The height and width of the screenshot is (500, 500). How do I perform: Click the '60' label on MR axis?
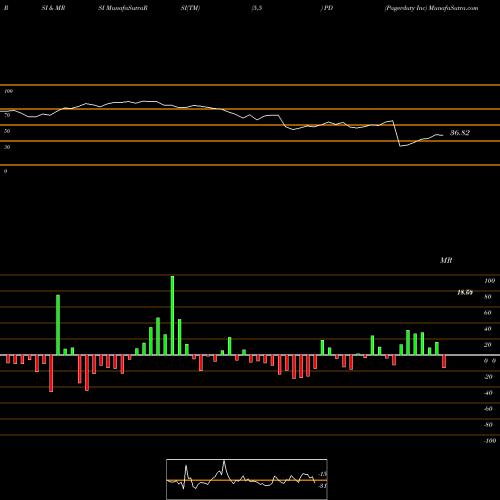(488, 313)
